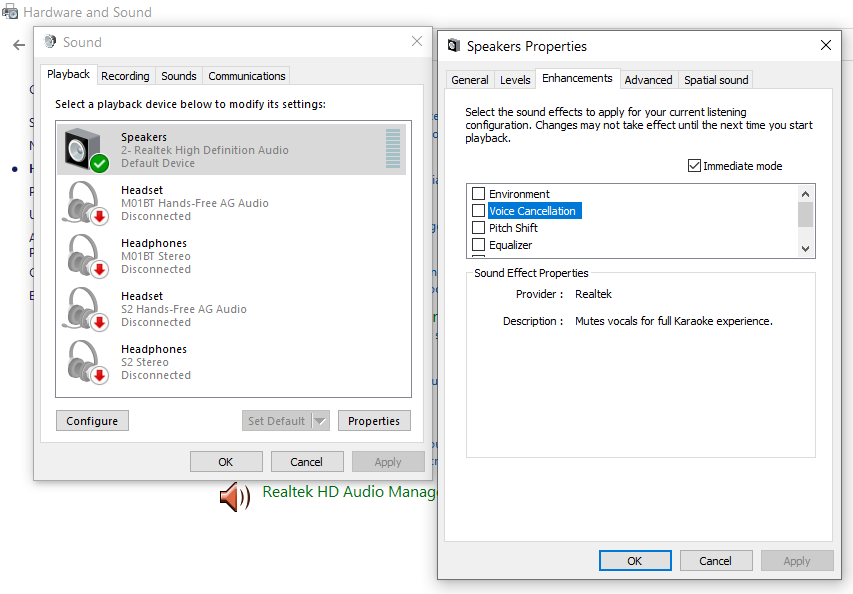Click the M01BT Stereo Headphones icon
This screenshot has height=594, width=853.
coord(85,256)
